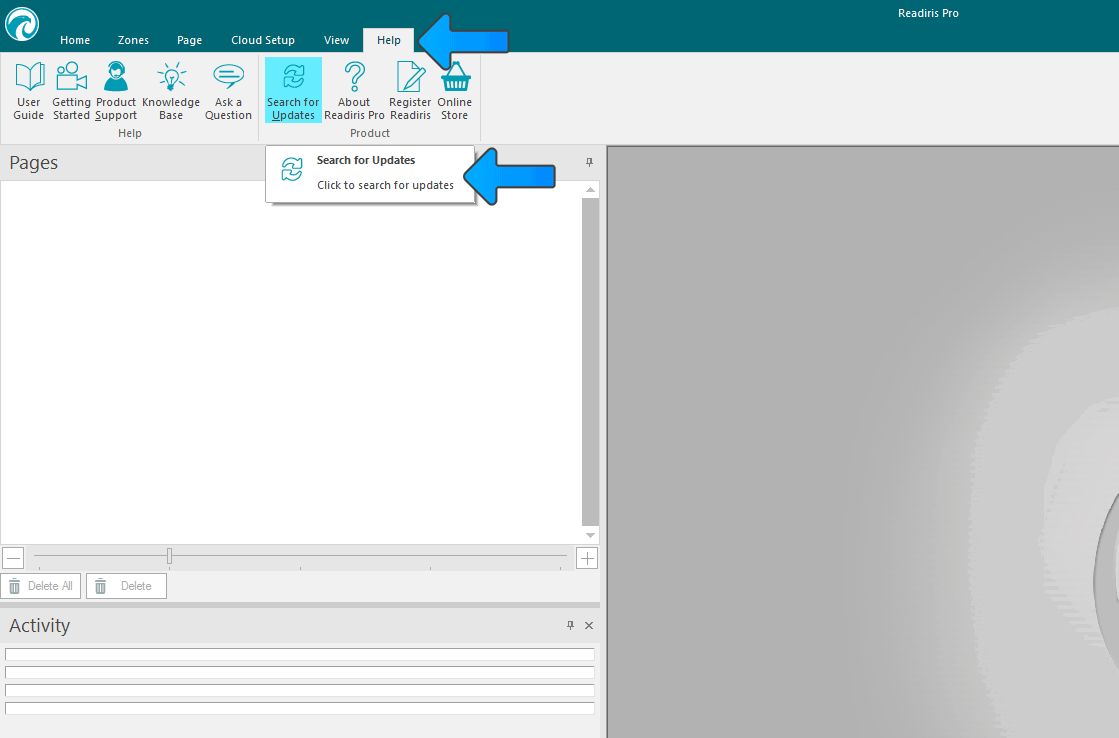This screenshot has height=738, width=1119.
Task: Click the Ask a Question icon
Action: [228, 91]
